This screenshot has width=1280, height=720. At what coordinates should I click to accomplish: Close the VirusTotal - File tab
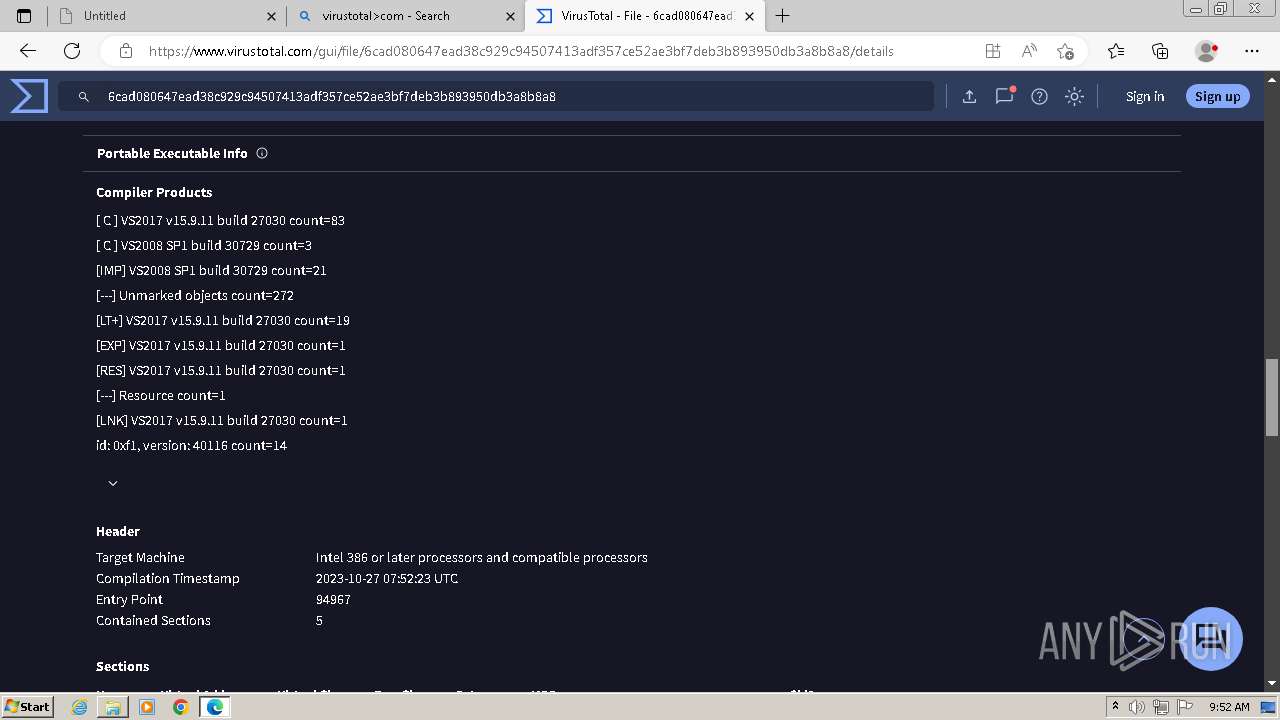click(750, 16)
